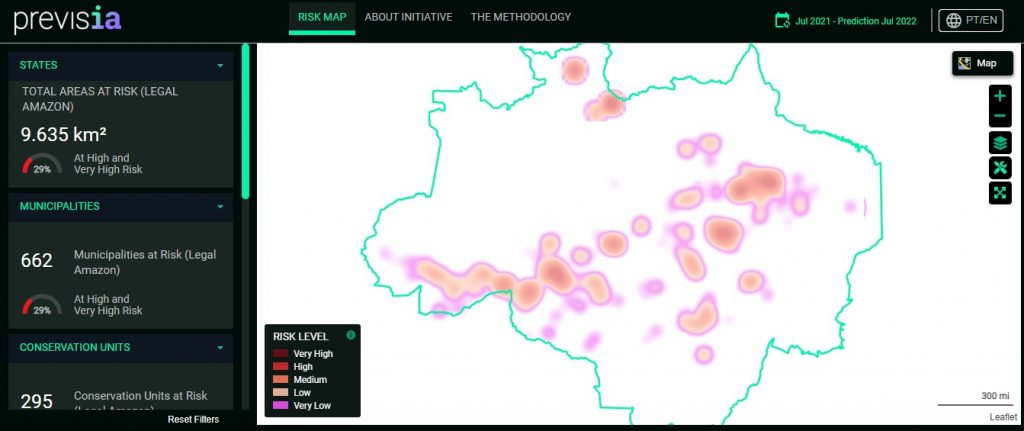Switch language using PT/EN toggle
Viewport: 1024px width, 431px height.
(x=971, y=20)
